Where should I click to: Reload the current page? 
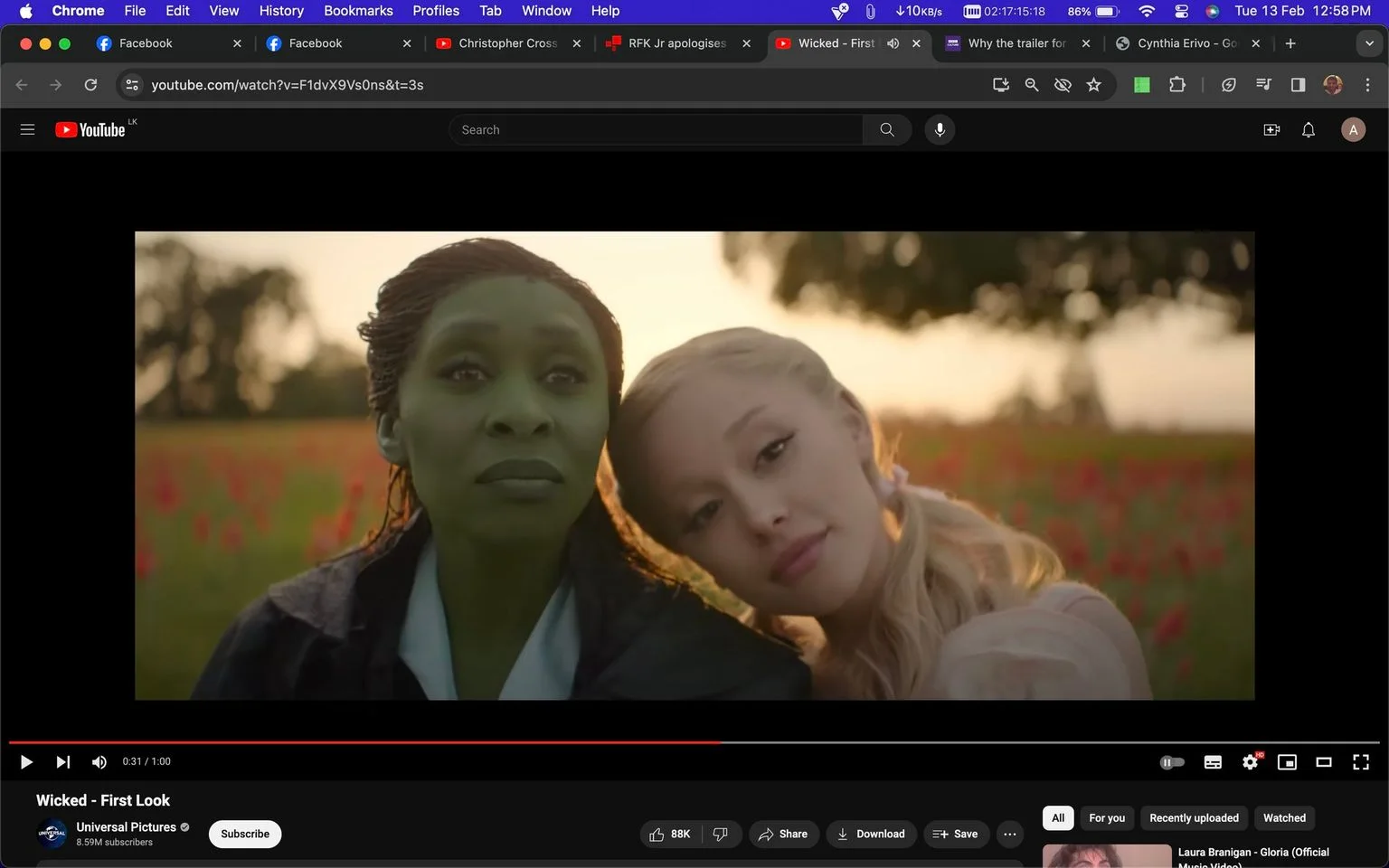[x=90, y=84]
